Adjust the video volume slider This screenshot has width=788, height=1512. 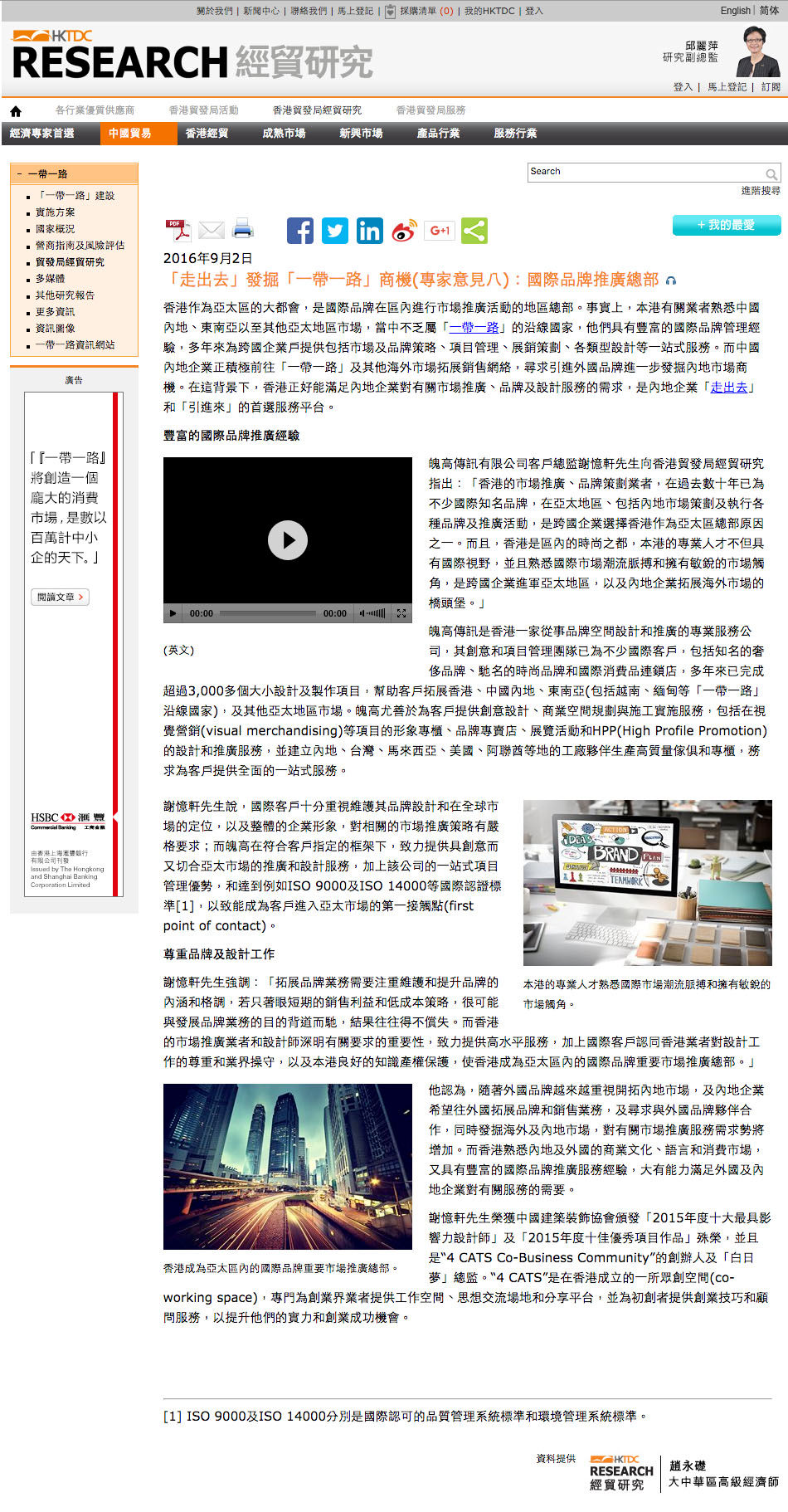tap(377, 613)
